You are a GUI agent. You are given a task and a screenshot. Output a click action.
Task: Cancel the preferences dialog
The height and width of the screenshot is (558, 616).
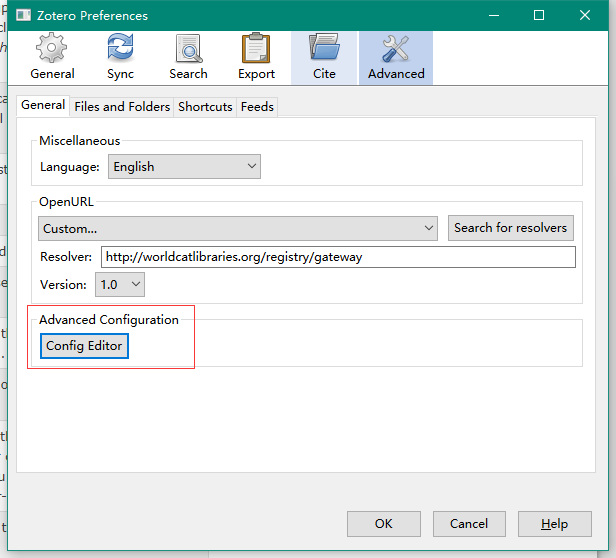click(x=469, y=524)
